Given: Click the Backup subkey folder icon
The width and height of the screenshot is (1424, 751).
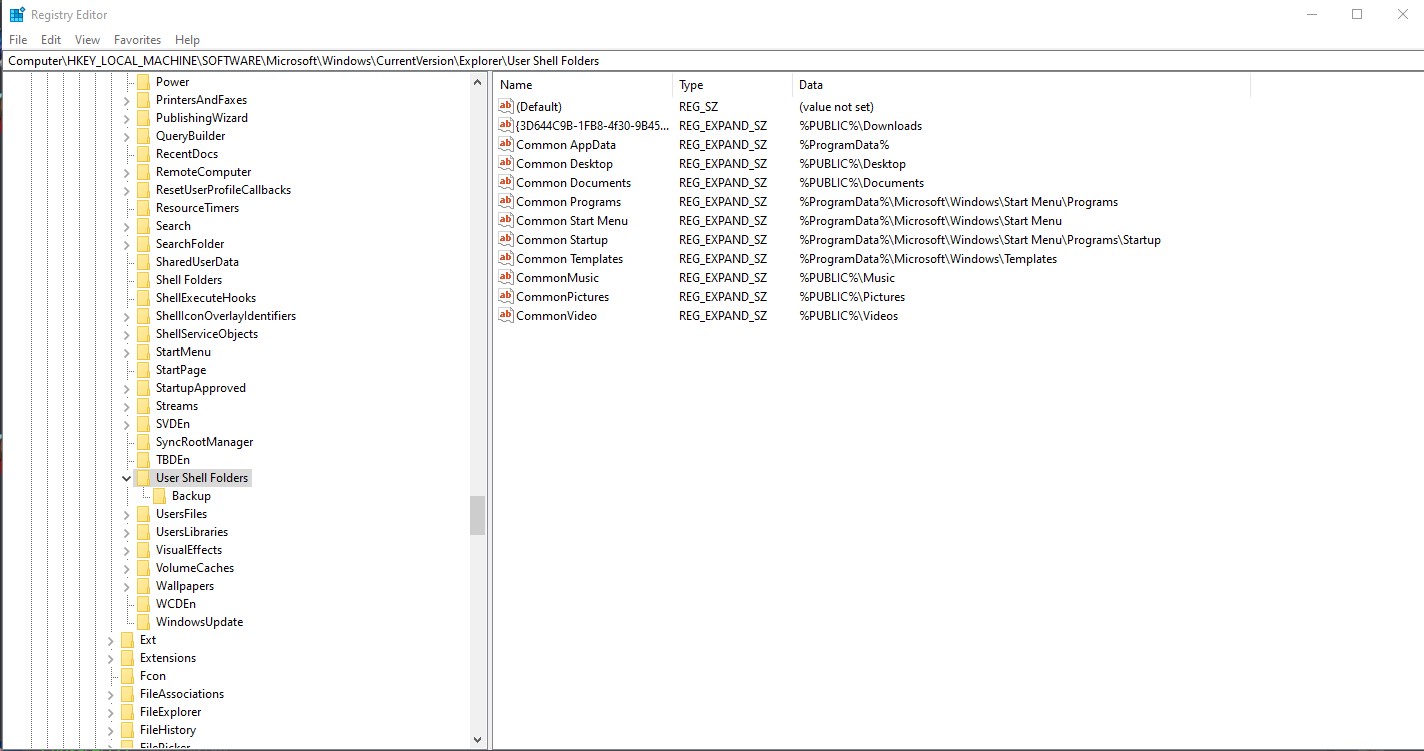Looking at the screenshot, I should pyautogui.click(x=159, y=496).
